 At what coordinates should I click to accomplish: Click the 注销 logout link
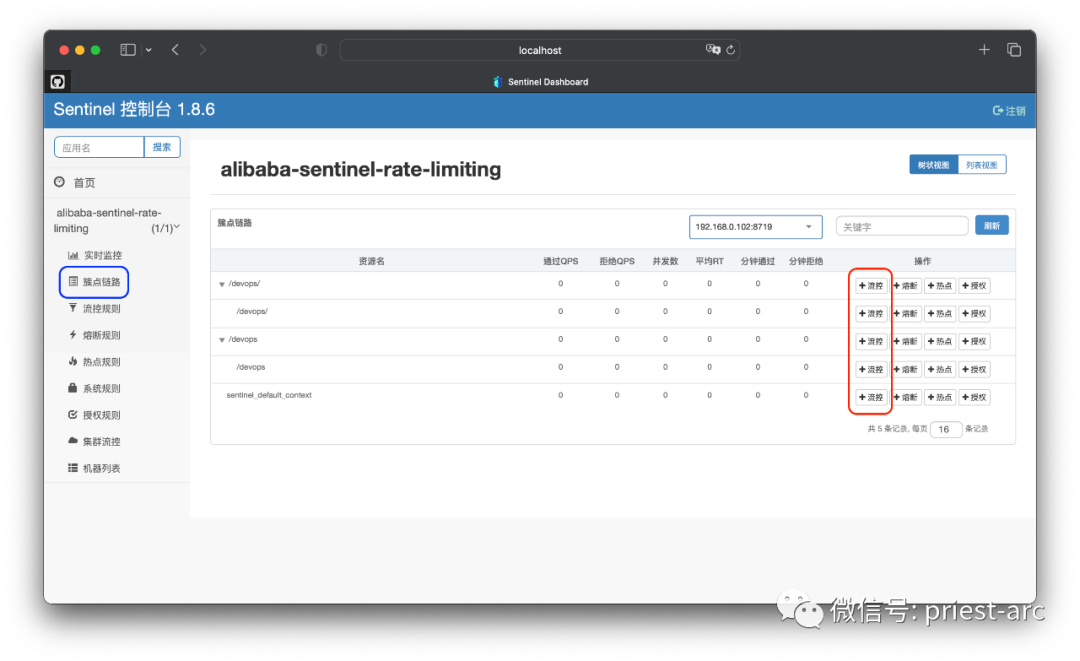1009,111
